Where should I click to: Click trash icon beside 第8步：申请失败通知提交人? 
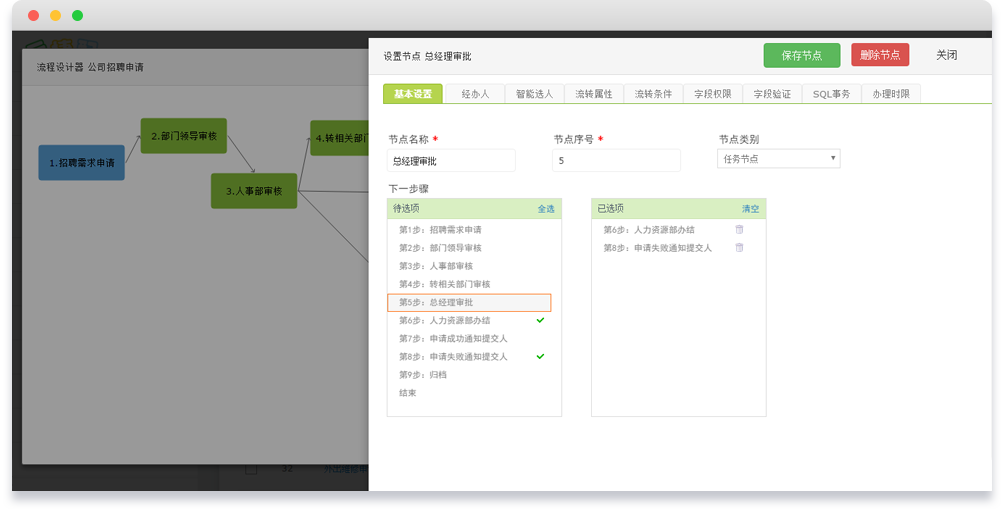tap(739, 248)
